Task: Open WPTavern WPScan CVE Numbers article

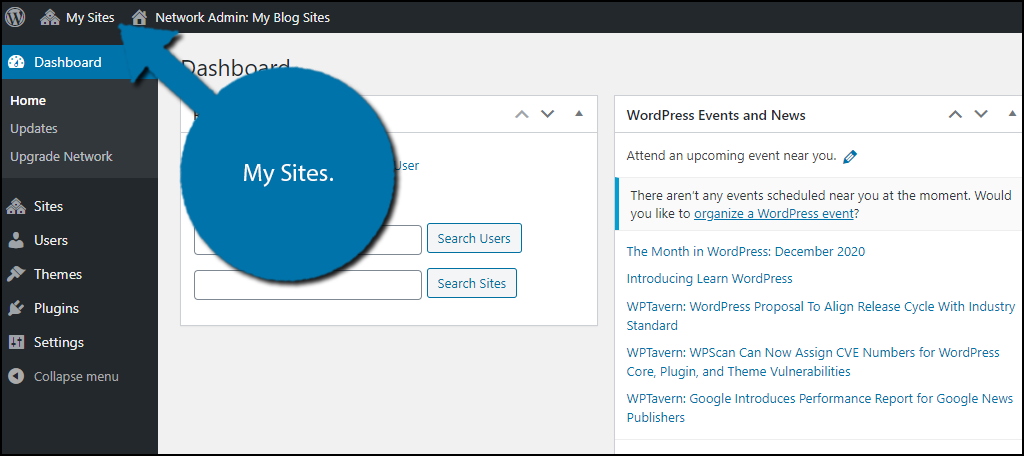Action: (813, 362)
